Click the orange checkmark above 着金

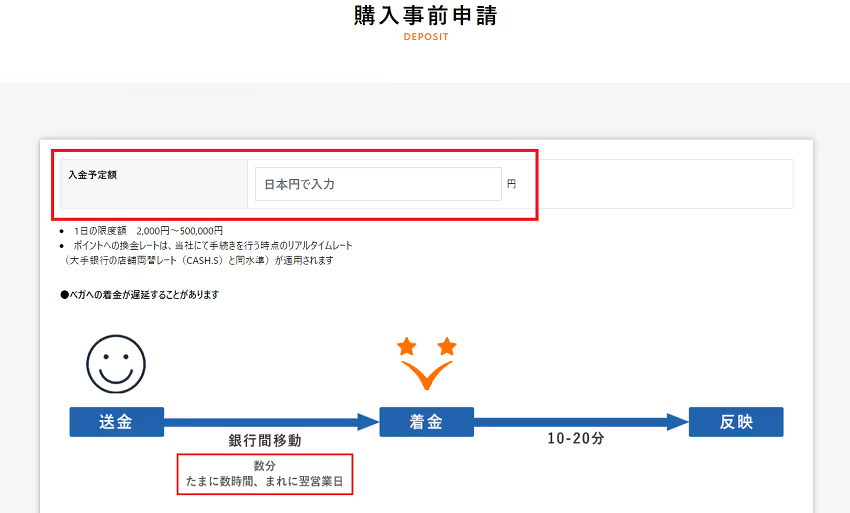[427, 375]
